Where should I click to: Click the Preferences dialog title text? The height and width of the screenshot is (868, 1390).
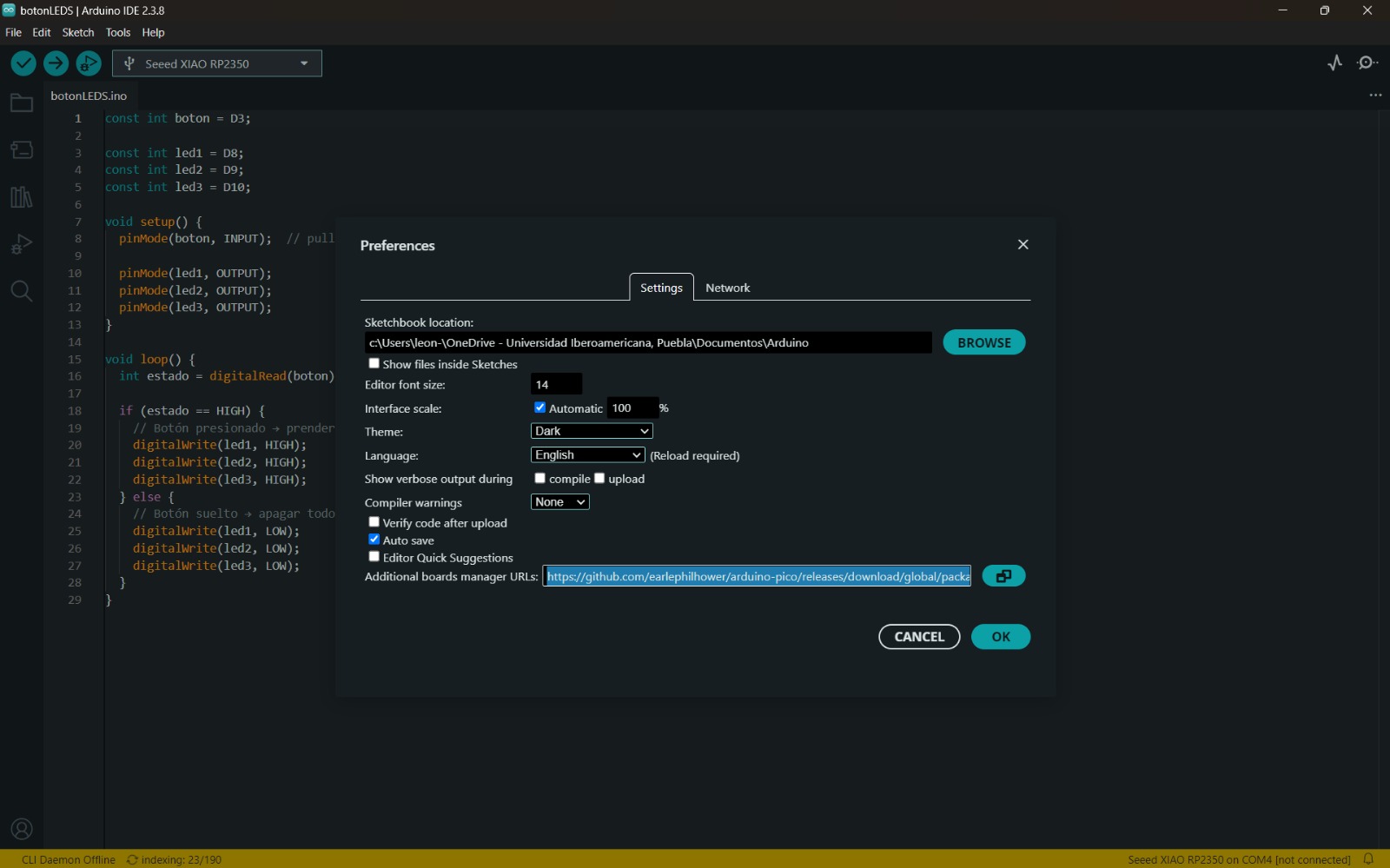pos(398,246)
